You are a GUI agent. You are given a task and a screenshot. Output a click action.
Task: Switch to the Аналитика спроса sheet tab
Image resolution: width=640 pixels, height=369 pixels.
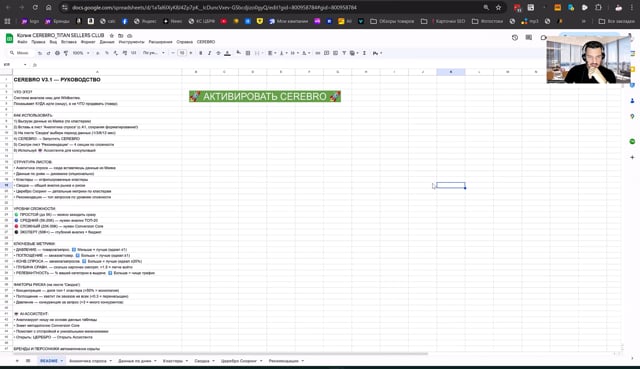tap(88, 361)
